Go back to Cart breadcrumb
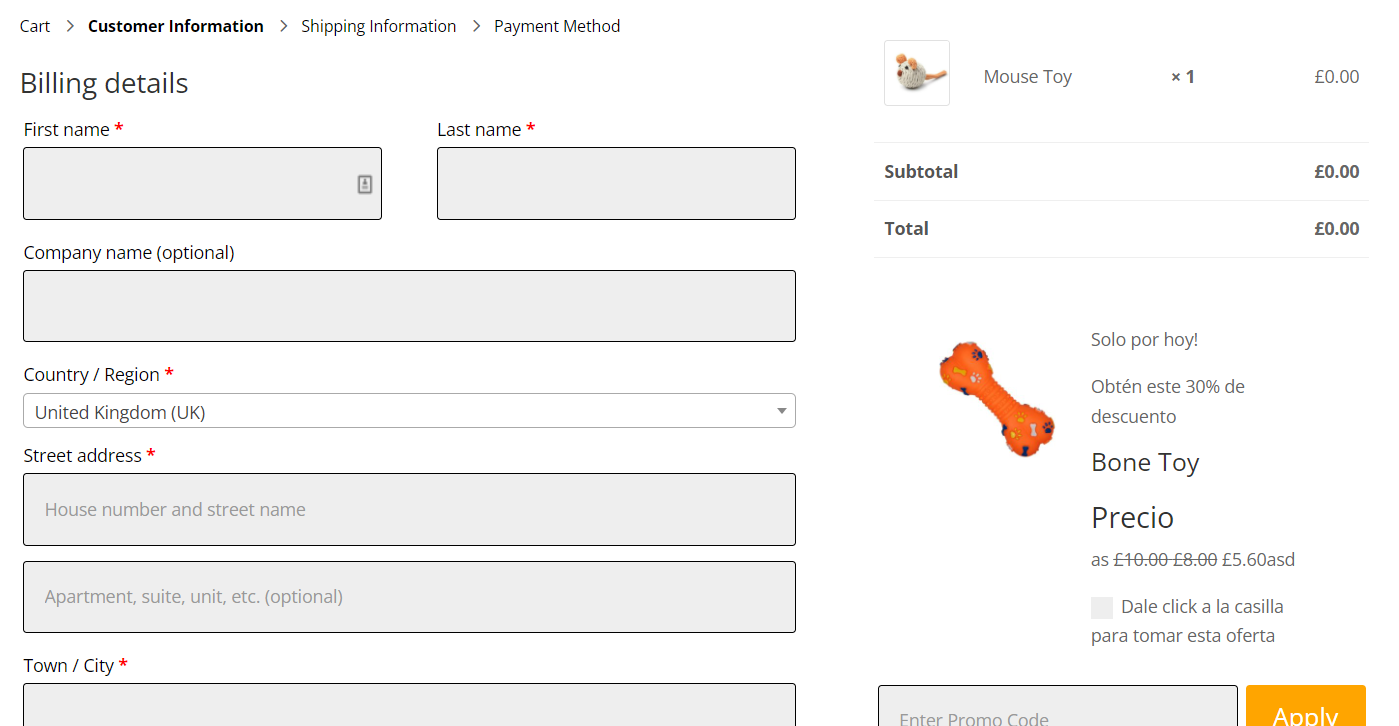The image size is (1399, 726). point(35,26)
